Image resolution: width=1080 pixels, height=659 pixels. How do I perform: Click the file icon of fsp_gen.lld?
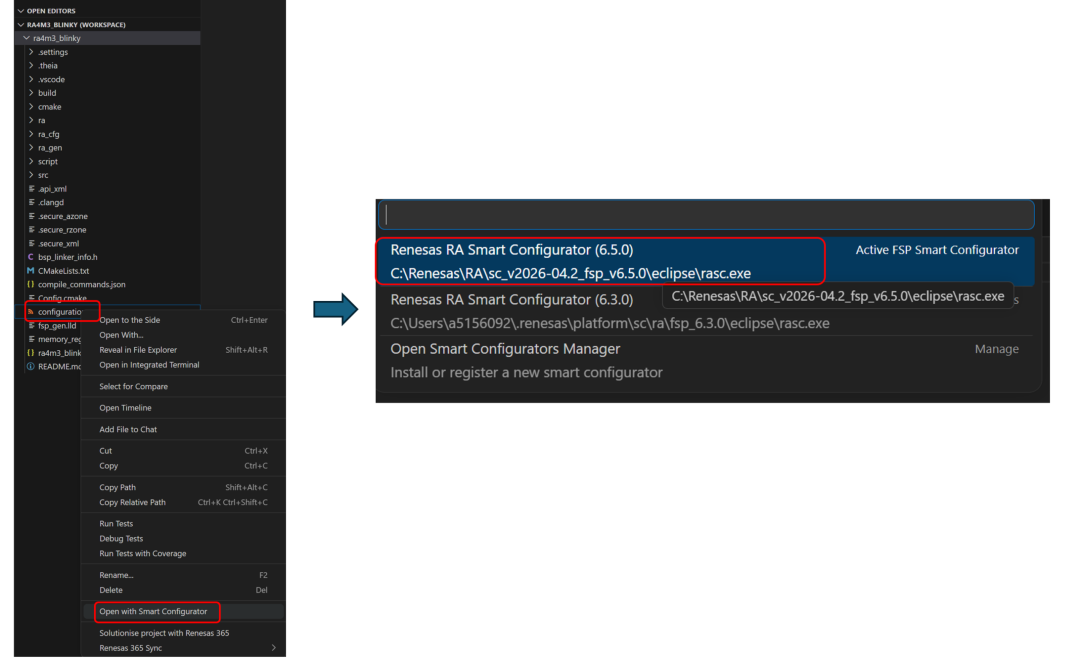[32, 326]
